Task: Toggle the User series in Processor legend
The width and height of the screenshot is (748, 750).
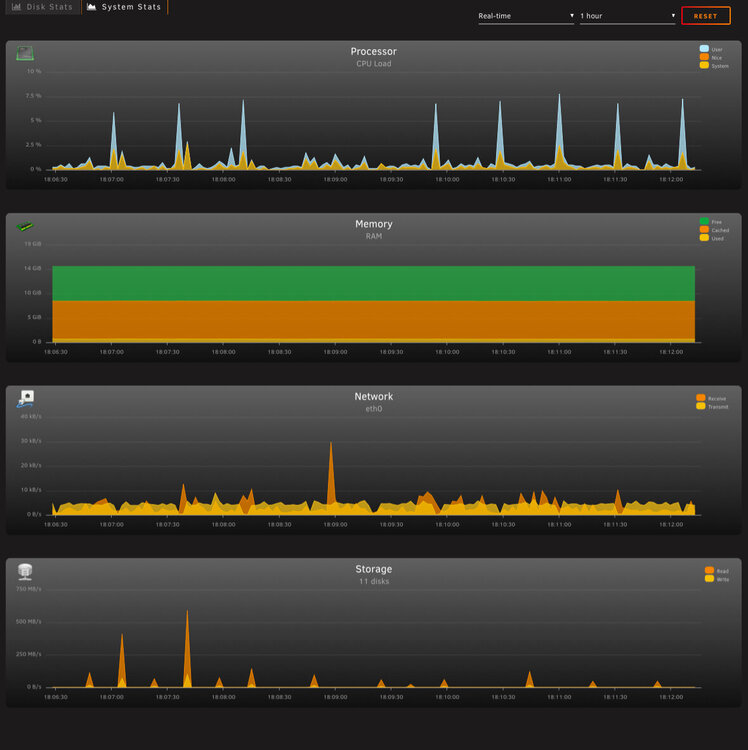Action: 711,49
